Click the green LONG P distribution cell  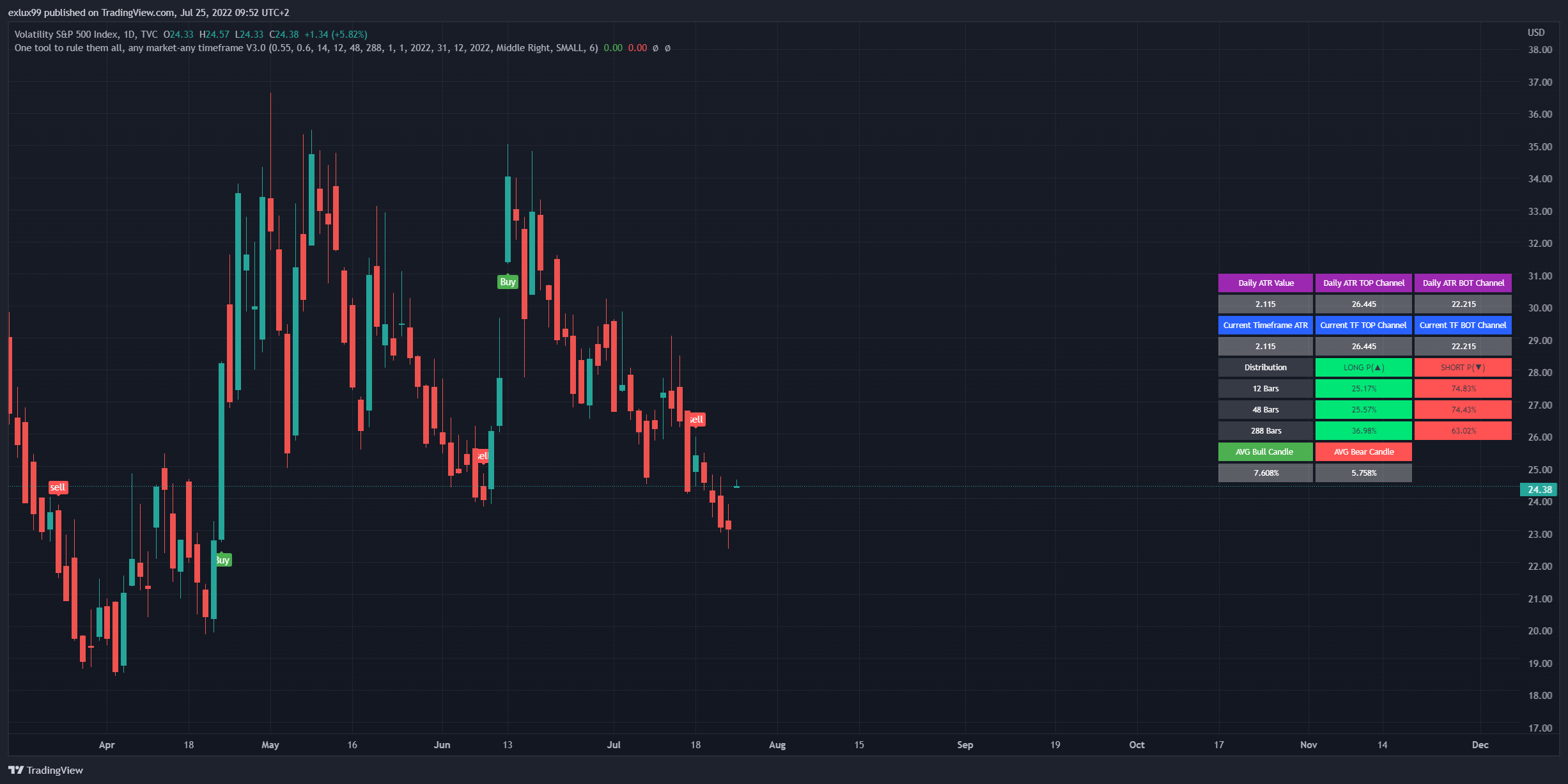tap(1363, 367)
